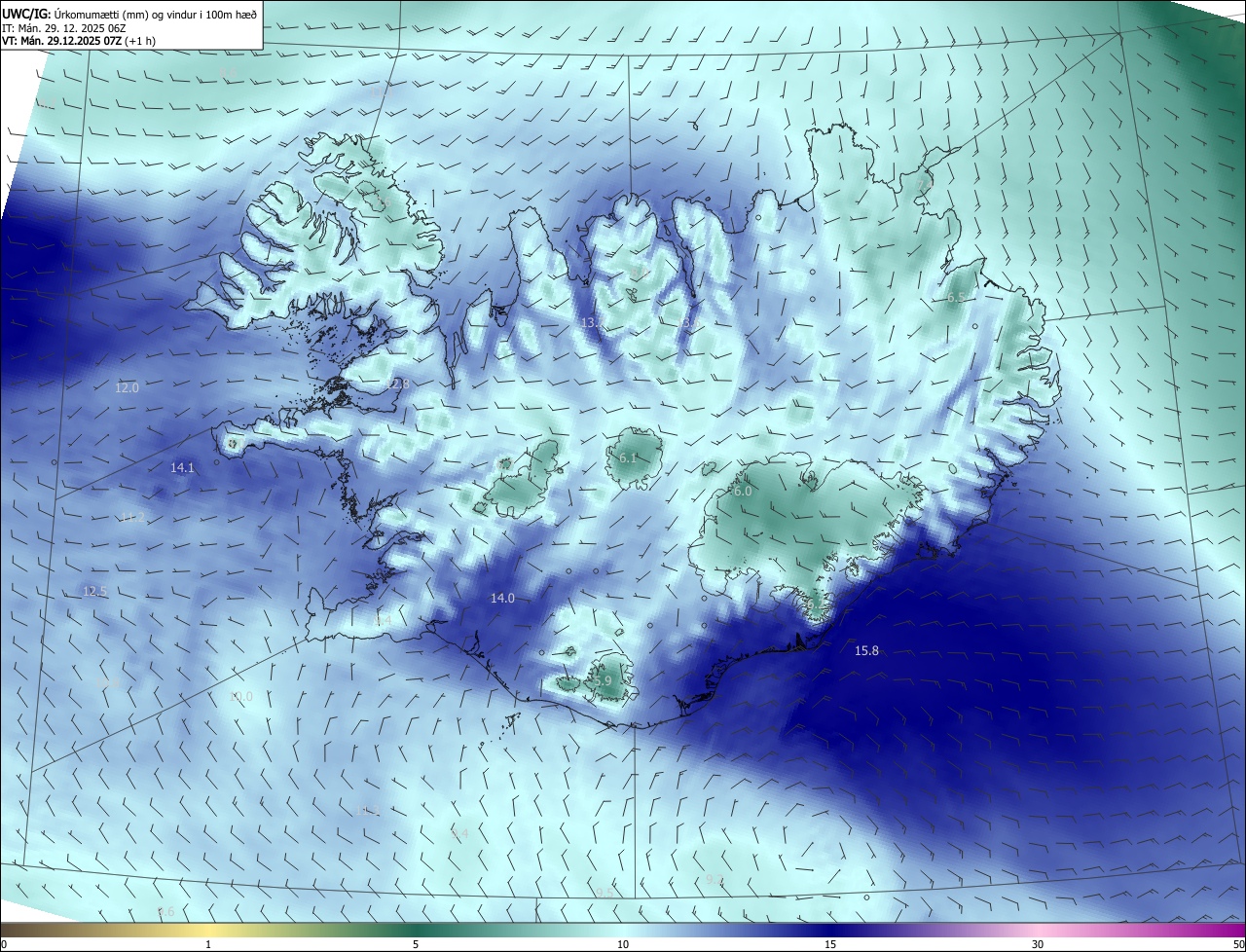Click the legend tick label 5
The height and width of the screenshot is (952, 1246).
(x=416, y=944)
